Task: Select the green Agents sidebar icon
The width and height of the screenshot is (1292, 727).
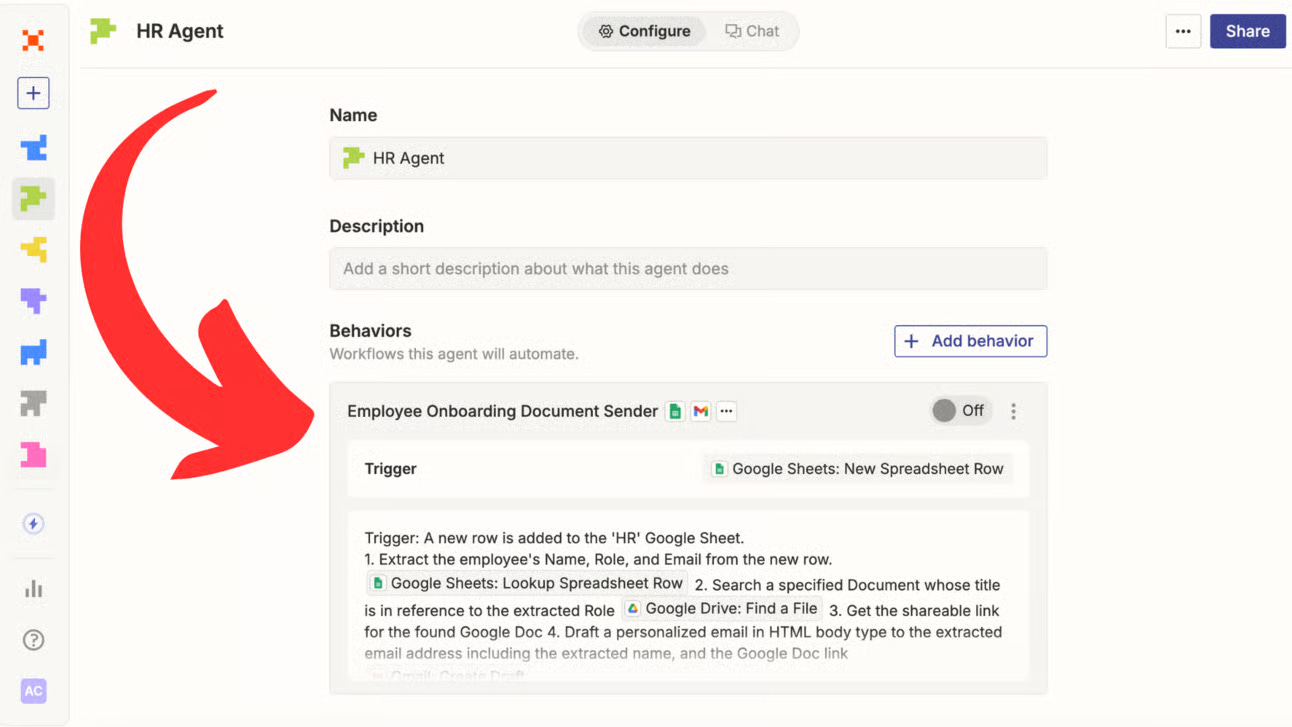Action: click(33, 198)
